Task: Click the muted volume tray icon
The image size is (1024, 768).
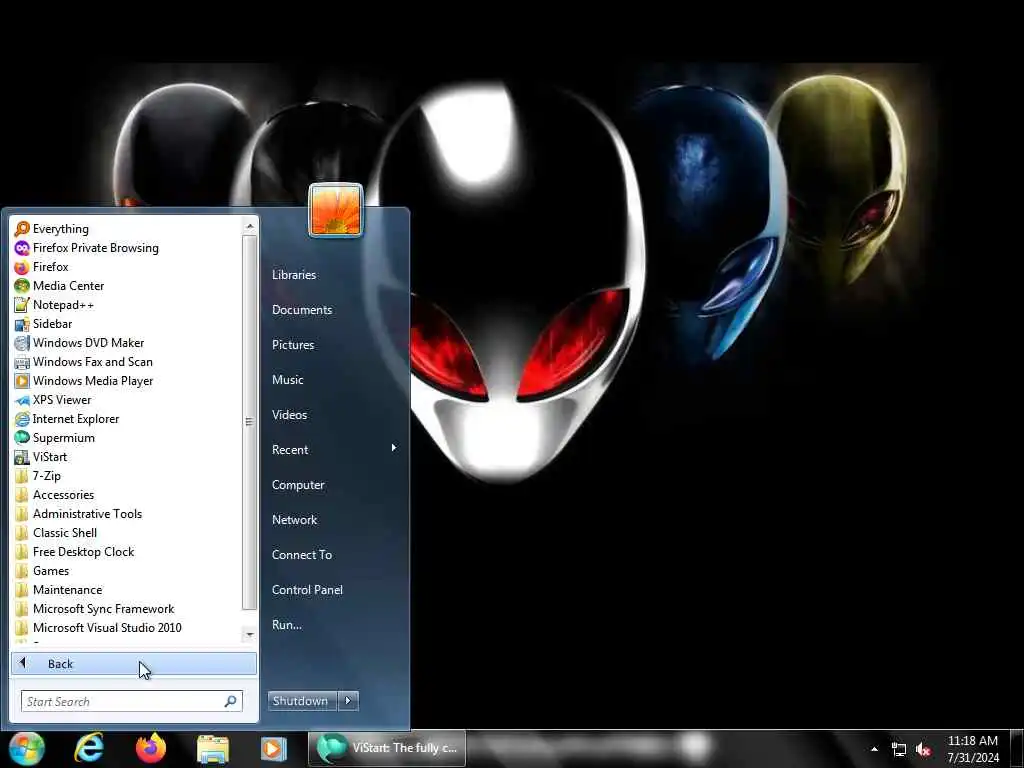Action: click(x=923, y=750)
